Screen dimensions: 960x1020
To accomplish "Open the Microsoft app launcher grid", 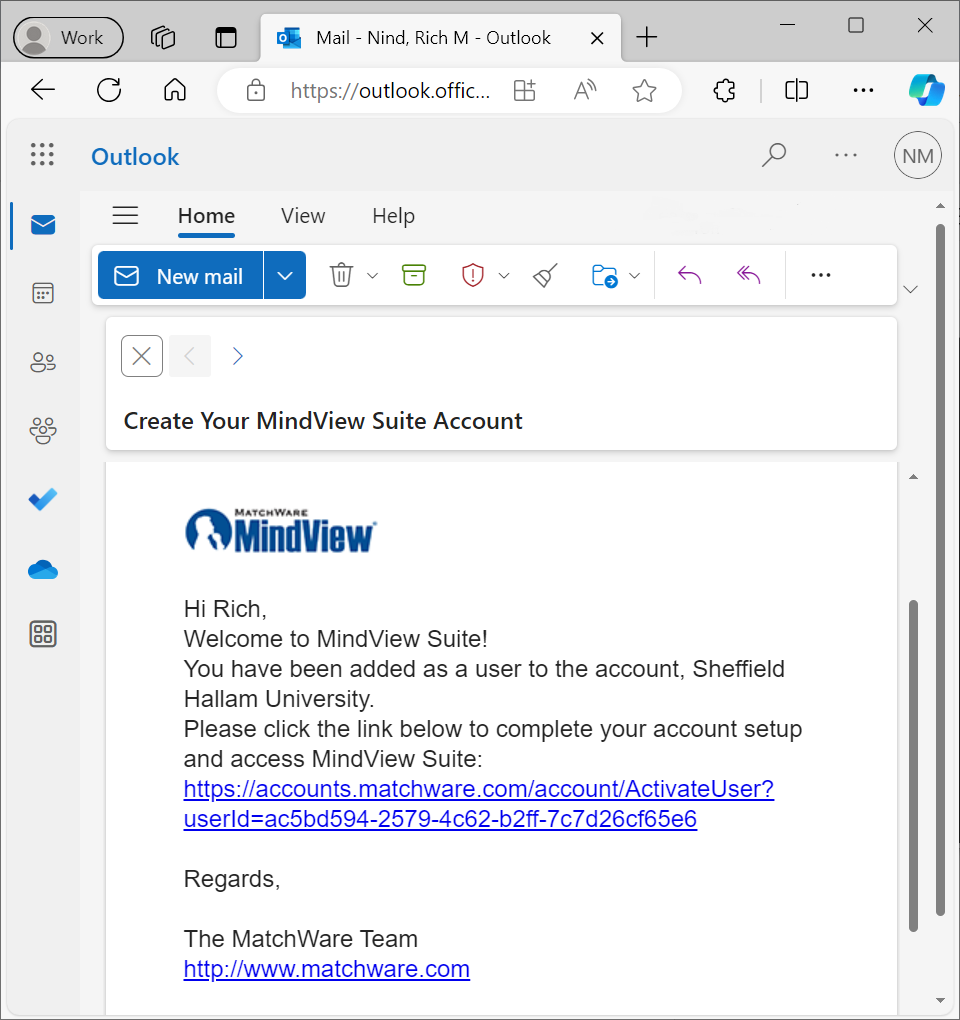I will pyautogui.click(x=42, y=155).
